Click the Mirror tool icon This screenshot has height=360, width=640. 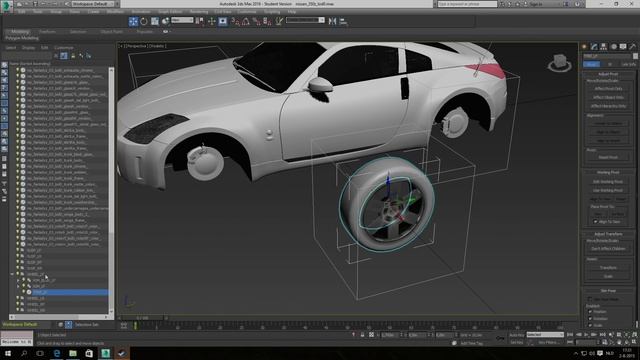click(x=332, y=21)
